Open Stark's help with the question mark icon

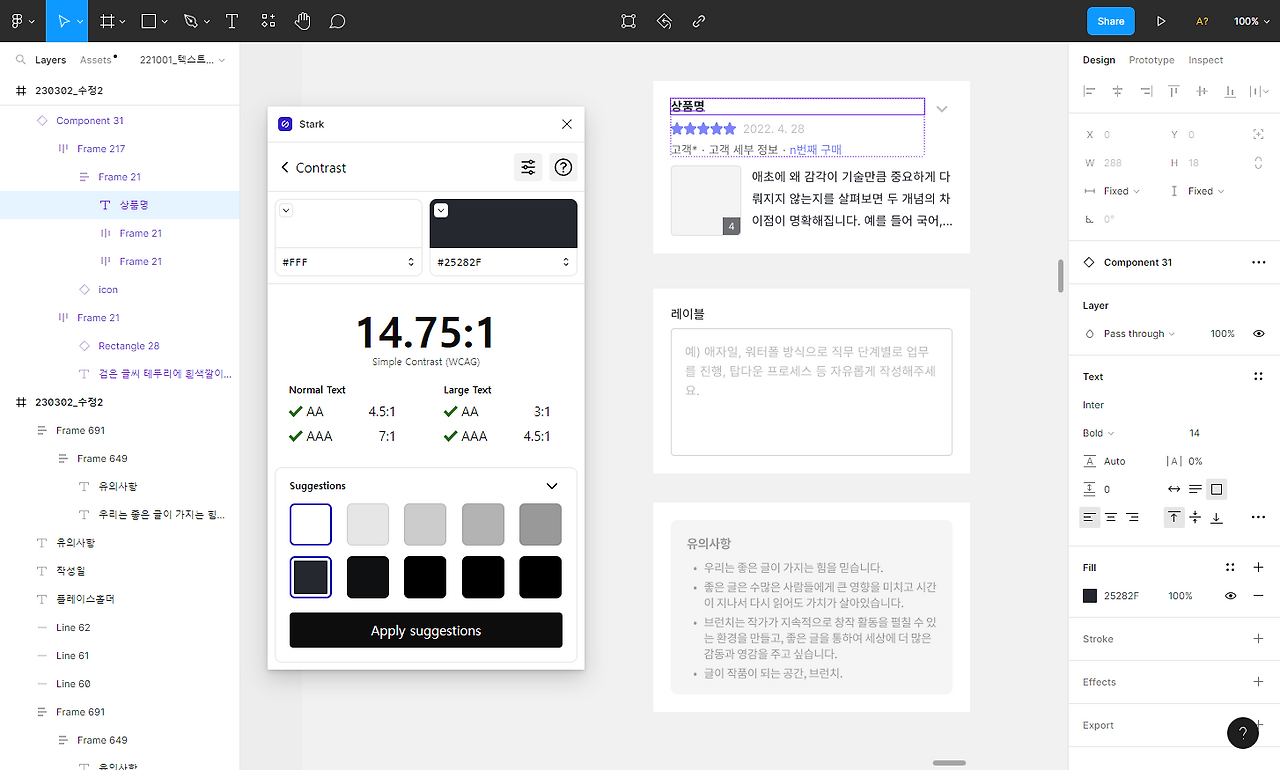(x=562, y=167)
